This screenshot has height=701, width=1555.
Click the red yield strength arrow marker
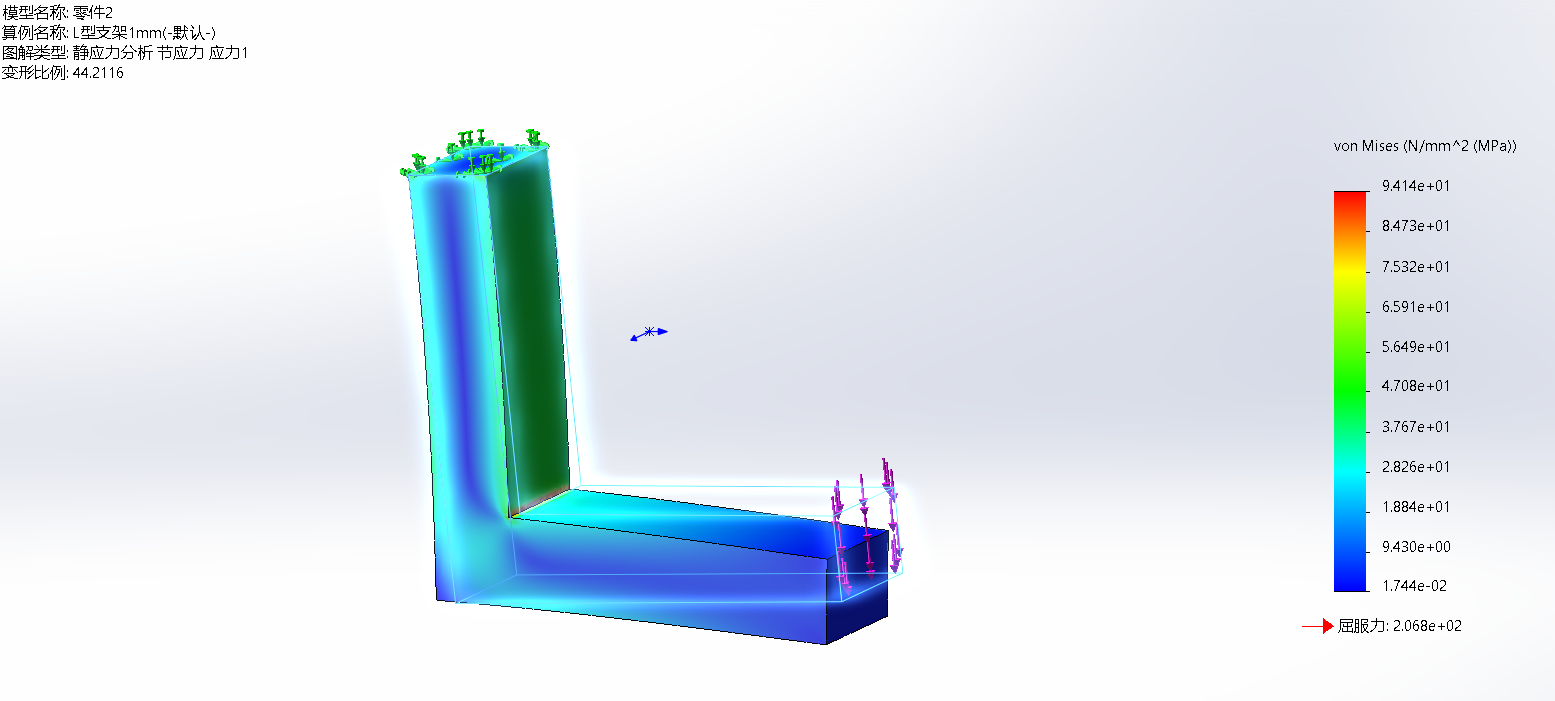coord(1317,626)
